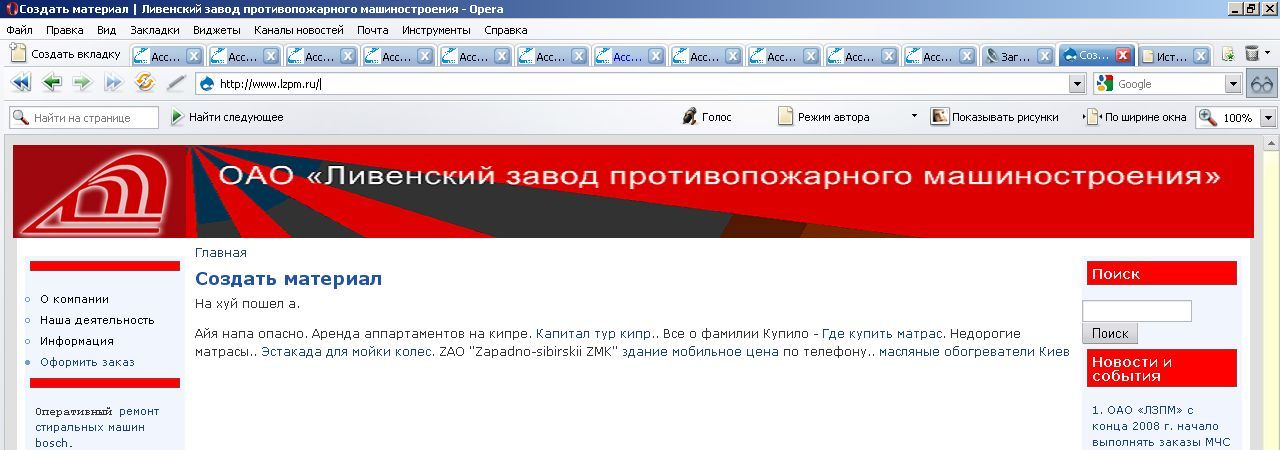
Task: Click the site Поиск search button
Action: point(1110,333)
